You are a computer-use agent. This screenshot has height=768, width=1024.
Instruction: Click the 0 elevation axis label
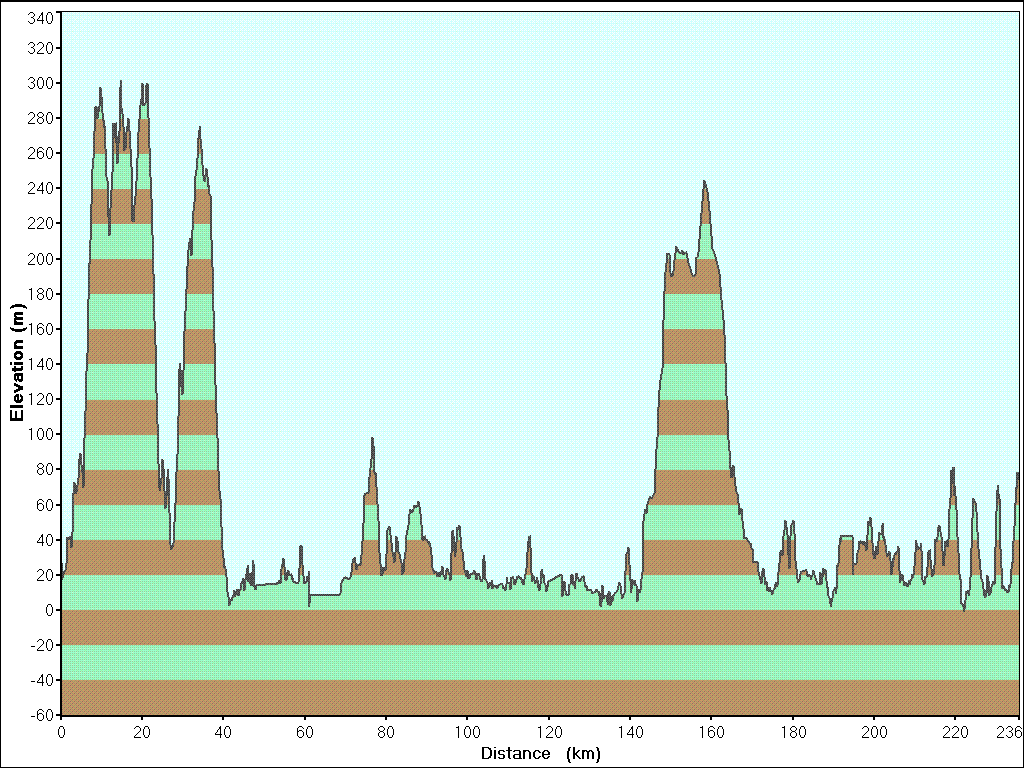49,611
